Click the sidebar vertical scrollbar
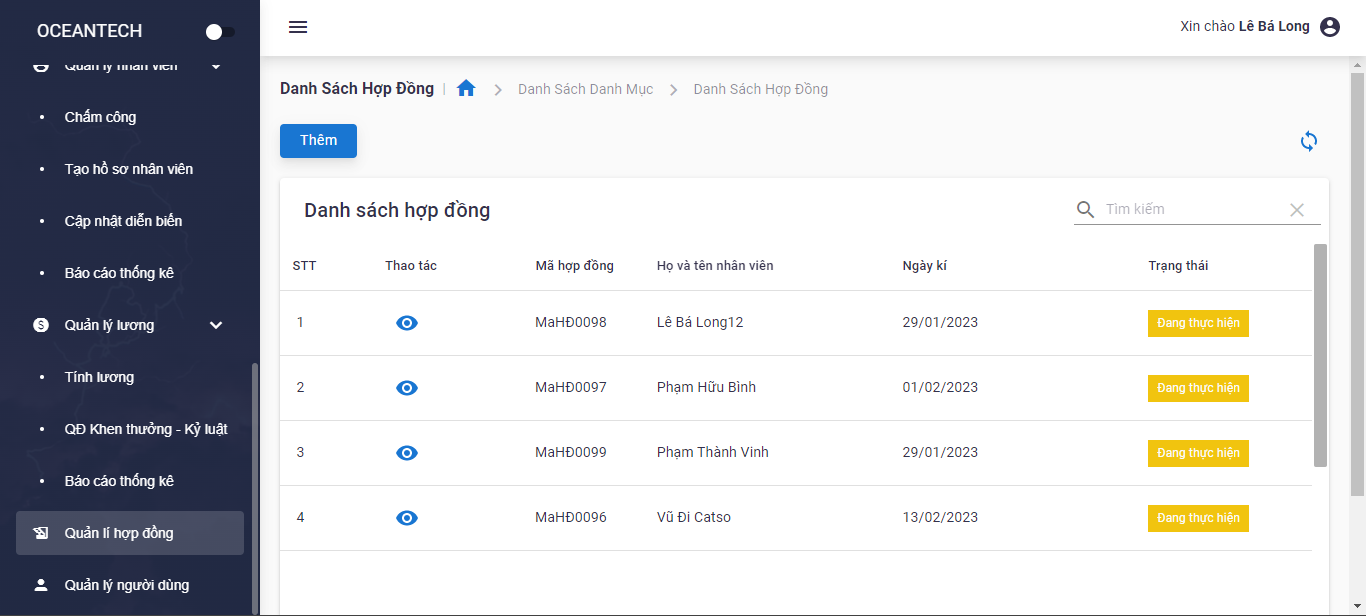This screenshot has height=616, width=1366. click(255, 487)
